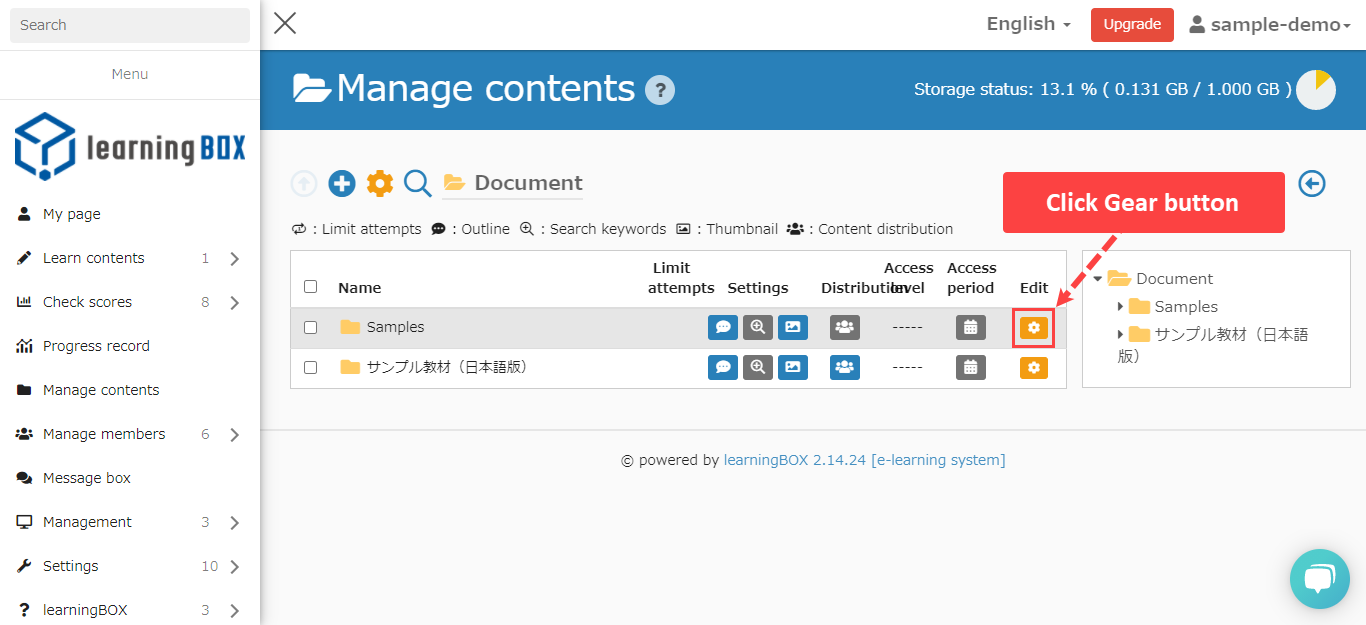Click the orange Edit gear for サンプル教材

click(1034, 367)
